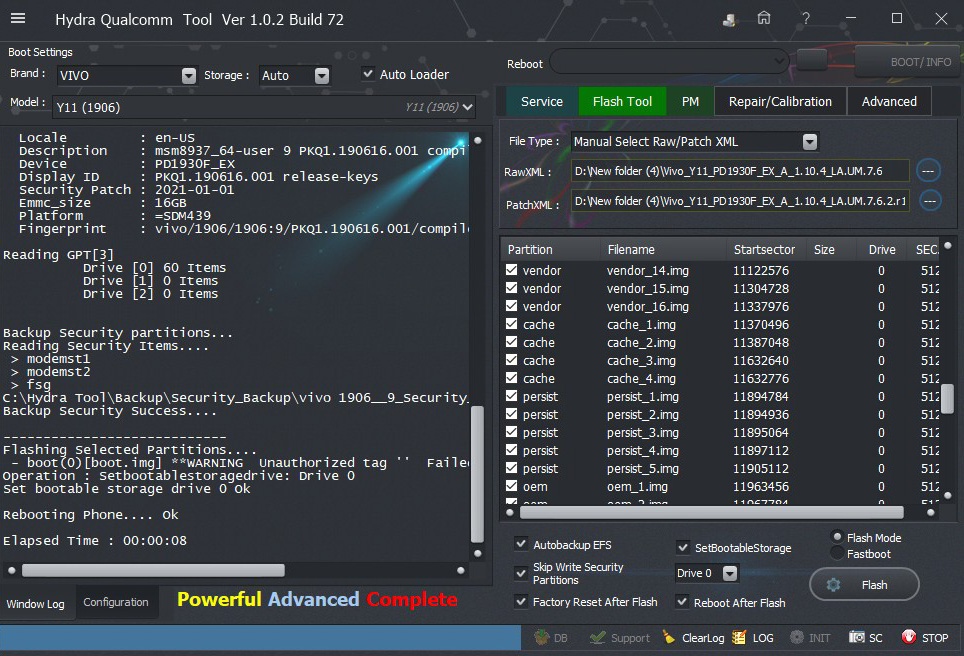This screenshot has height=656, width=964.
Task: Click startsector value 11304728
Action: point(761,288)
